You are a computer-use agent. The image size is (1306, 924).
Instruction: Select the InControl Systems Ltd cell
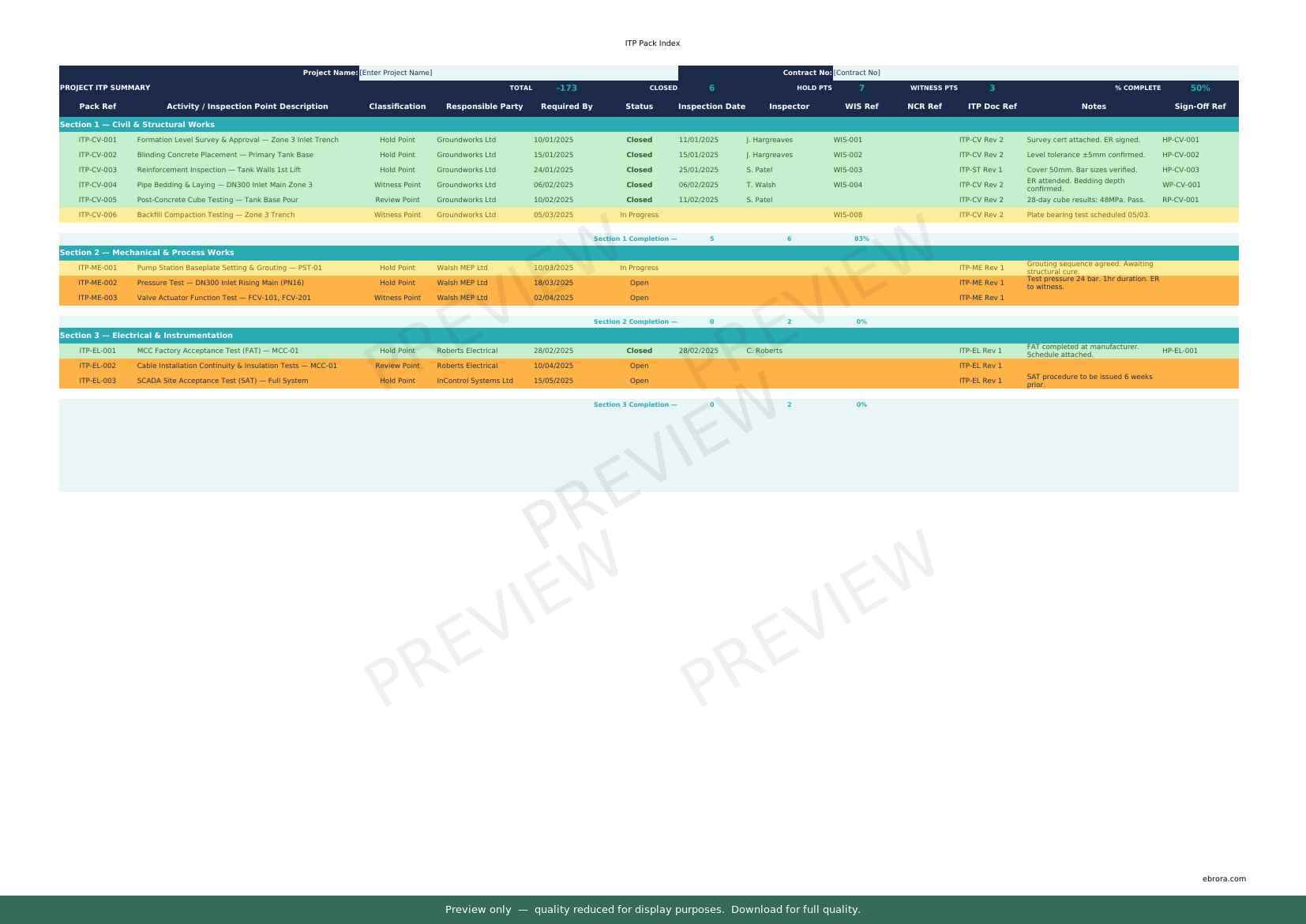[x=475, y=381]
